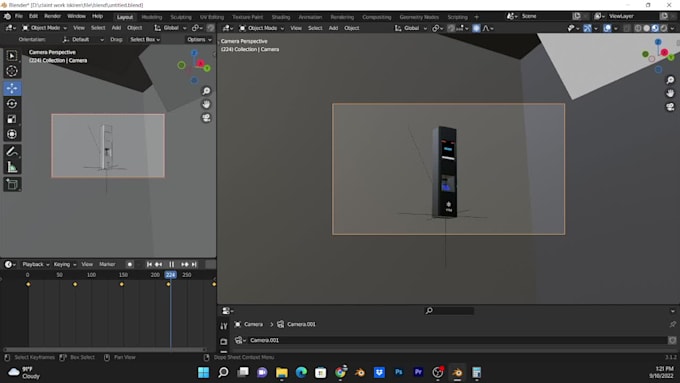Toggle snapping magnet in right viewport

click(451, 28)
